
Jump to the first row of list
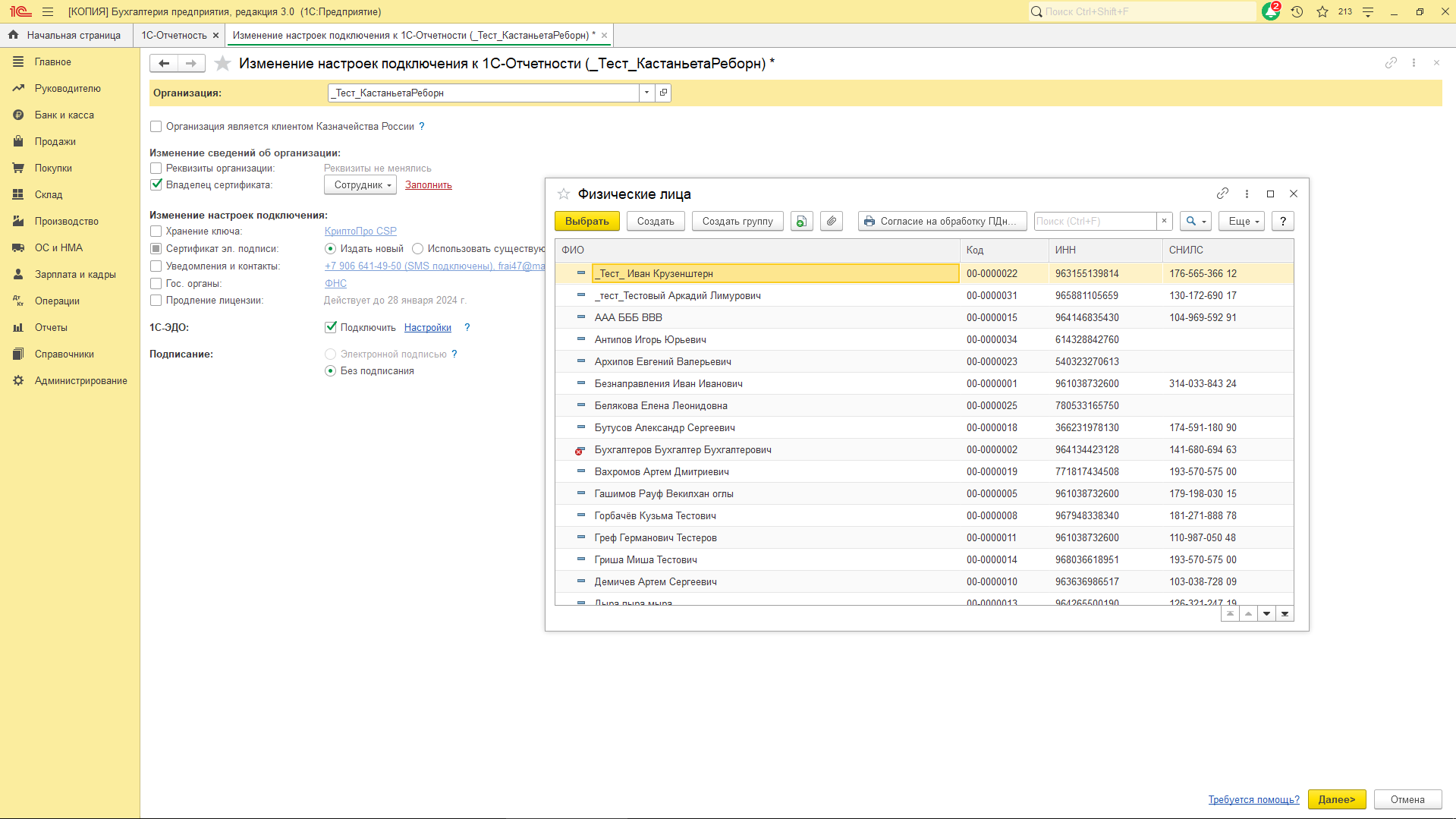click(1230, 613)
